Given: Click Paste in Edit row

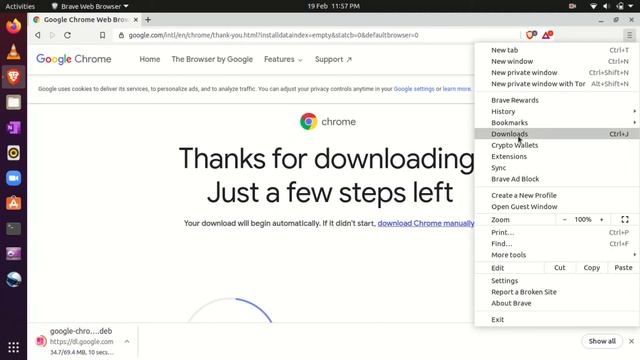Looking at the screenshot, I should pos(623,268).
